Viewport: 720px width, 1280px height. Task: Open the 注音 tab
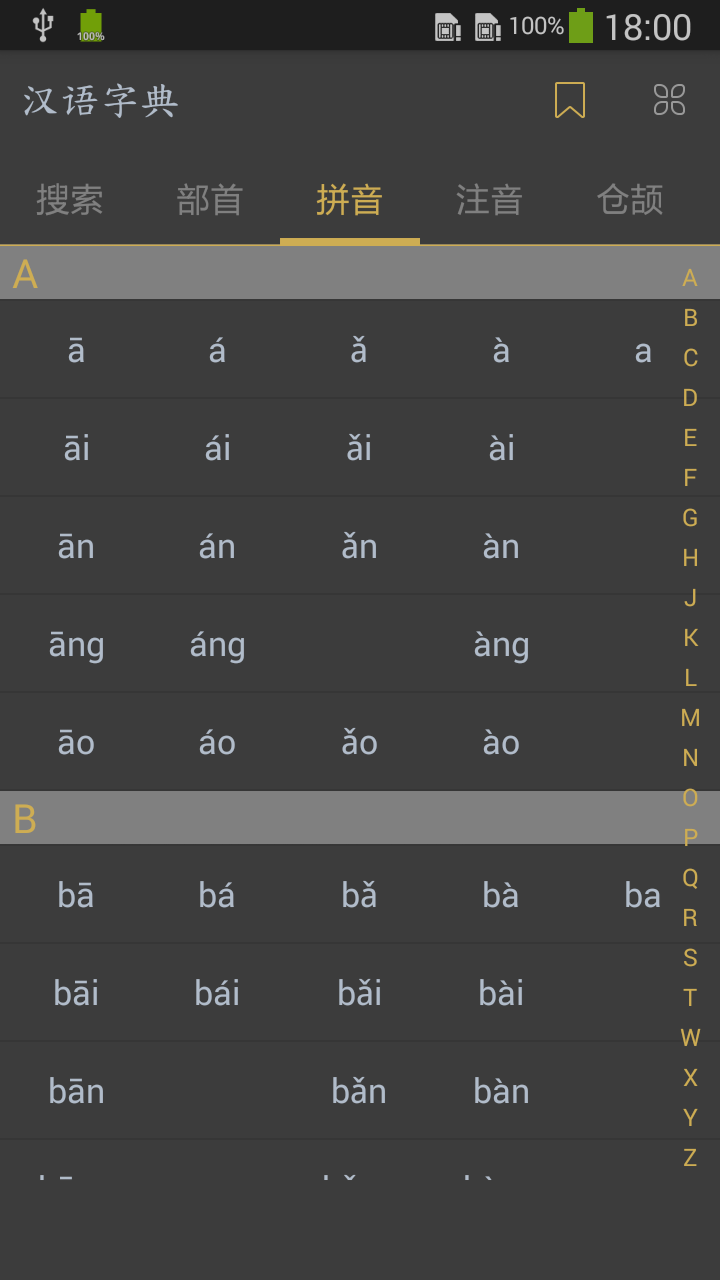click(x=489, y=200)
